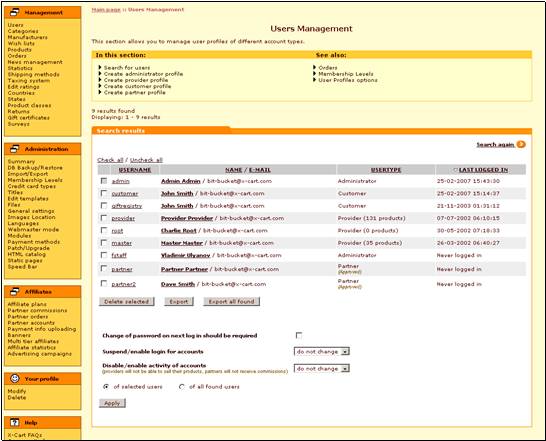Open Vladimir Ulyanov name link
Screen dimensions: 546x441
pos(186,255)
